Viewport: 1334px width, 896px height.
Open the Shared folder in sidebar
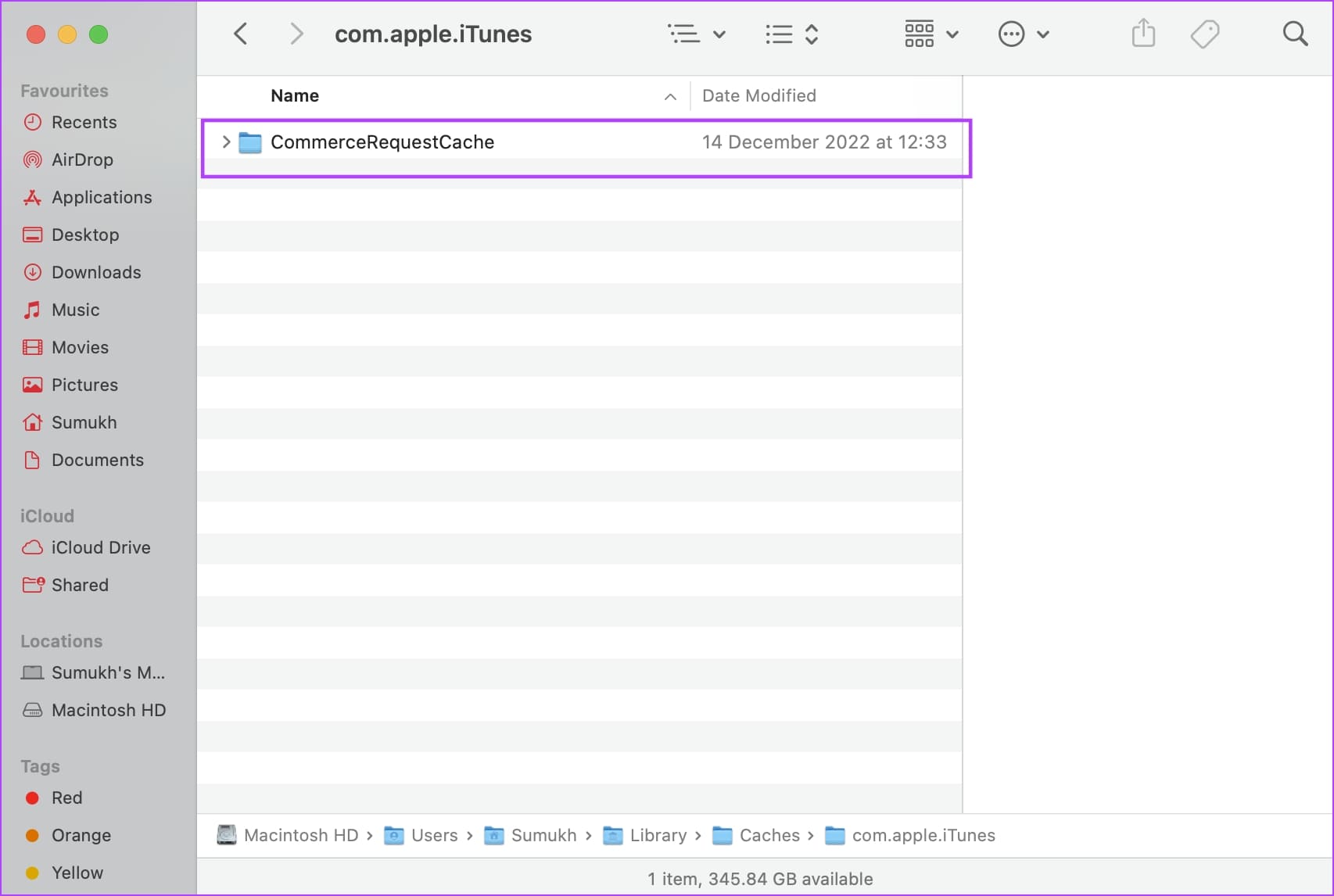80,585
